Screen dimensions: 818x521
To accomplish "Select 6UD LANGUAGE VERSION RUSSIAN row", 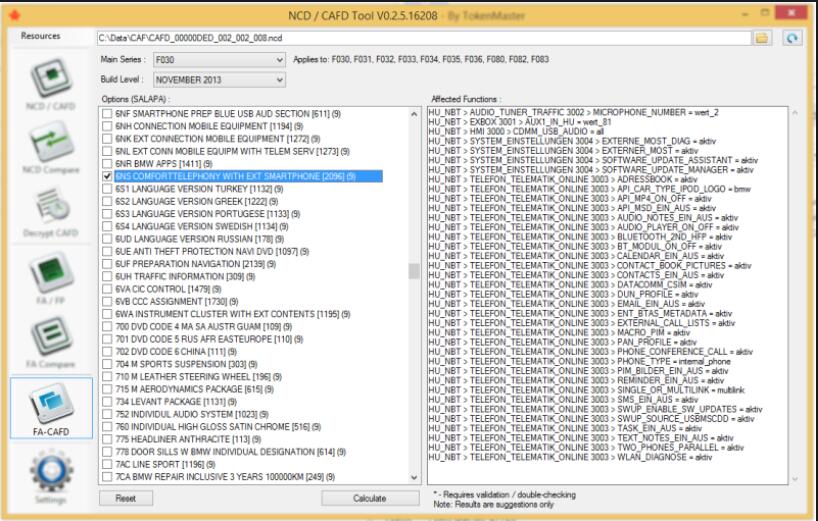I will [199, 239].
